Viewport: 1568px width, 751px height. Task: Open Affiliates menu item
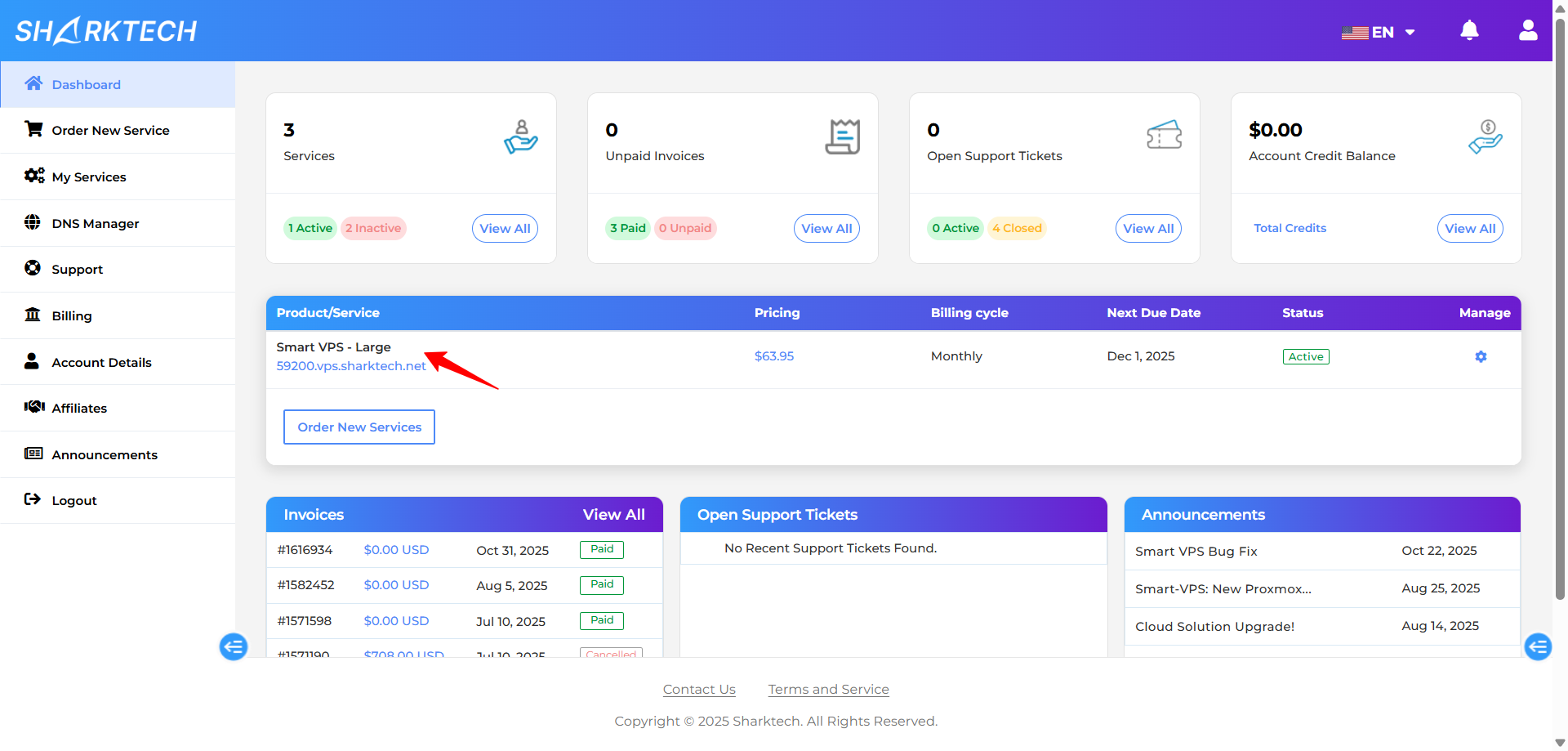click(118, 409)
